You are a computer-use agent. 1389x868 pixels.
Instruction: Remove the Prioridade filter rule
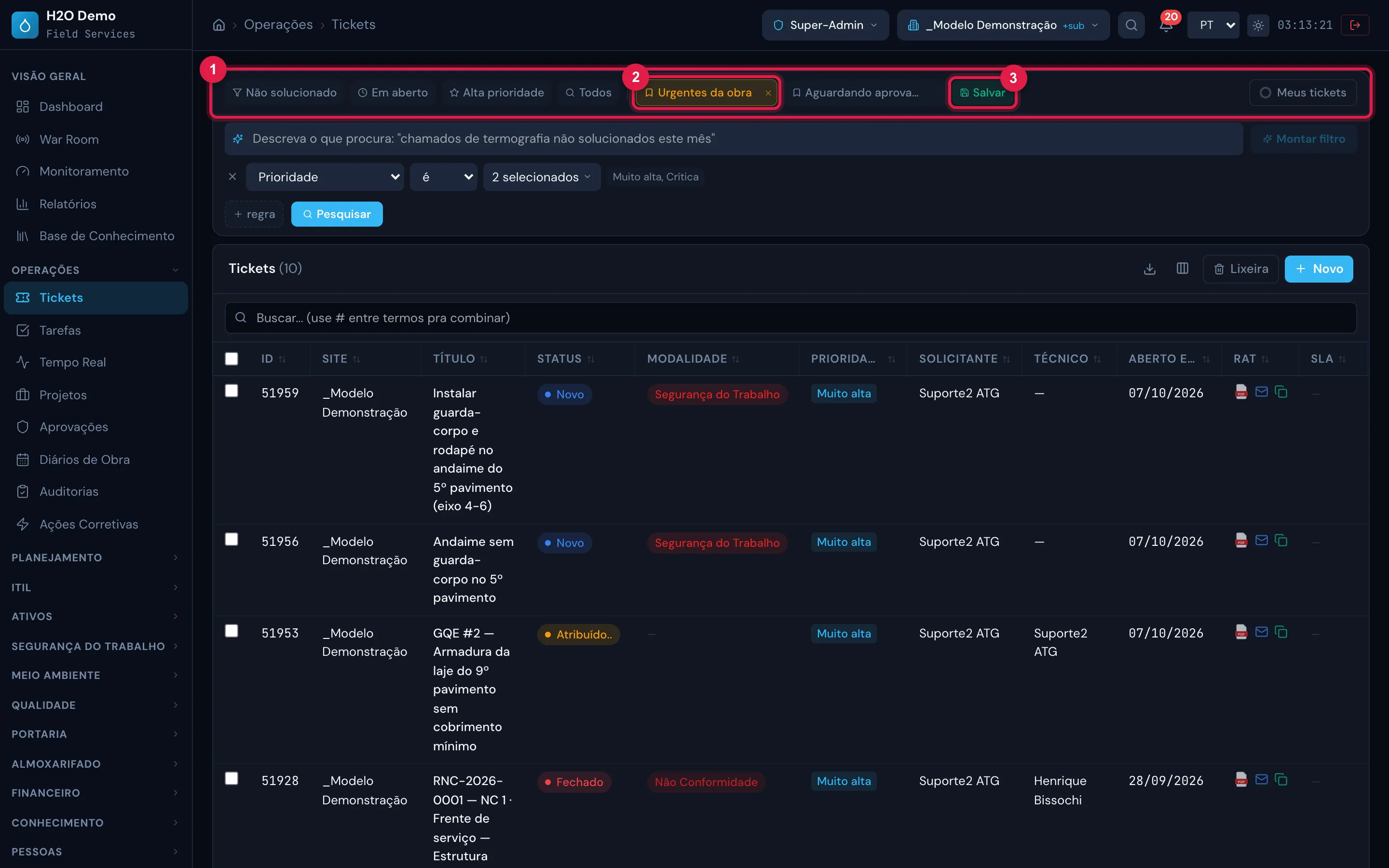(x=232, y=177)
